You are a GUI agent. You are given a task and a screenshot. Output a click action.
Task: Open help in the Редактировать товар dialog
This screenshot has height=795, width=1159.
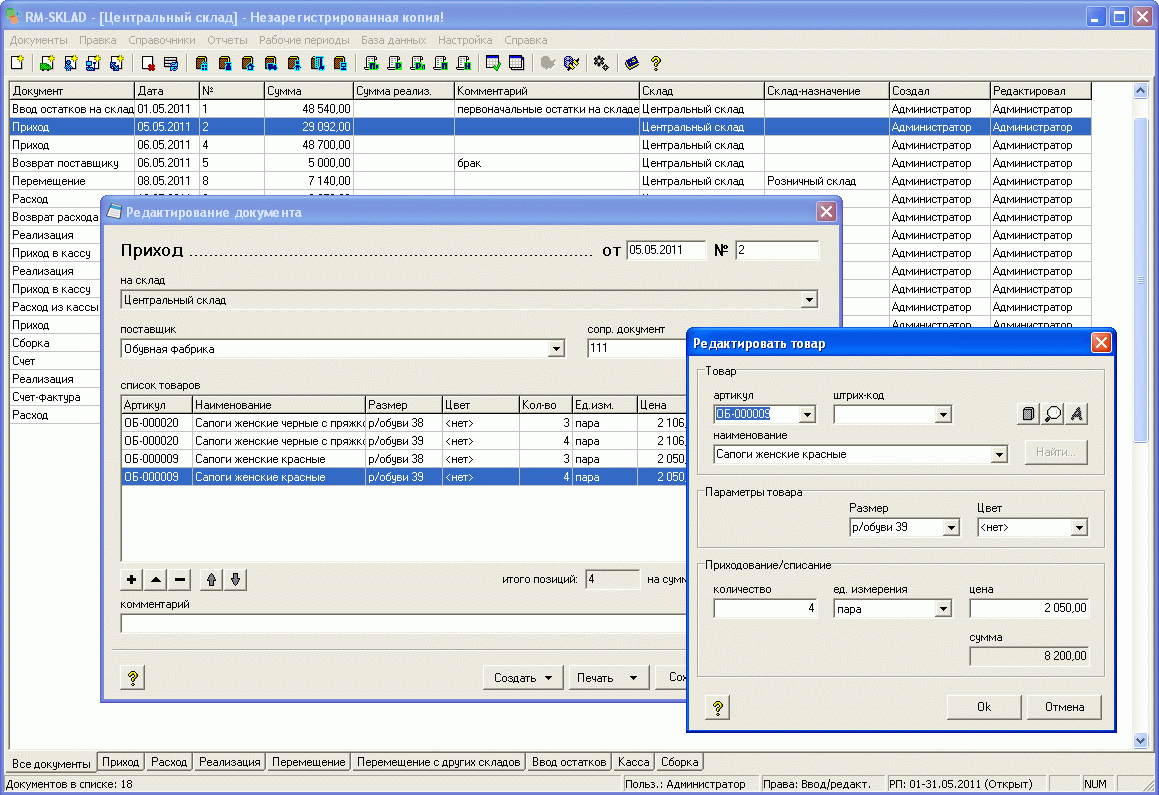(x=717, y=707)
